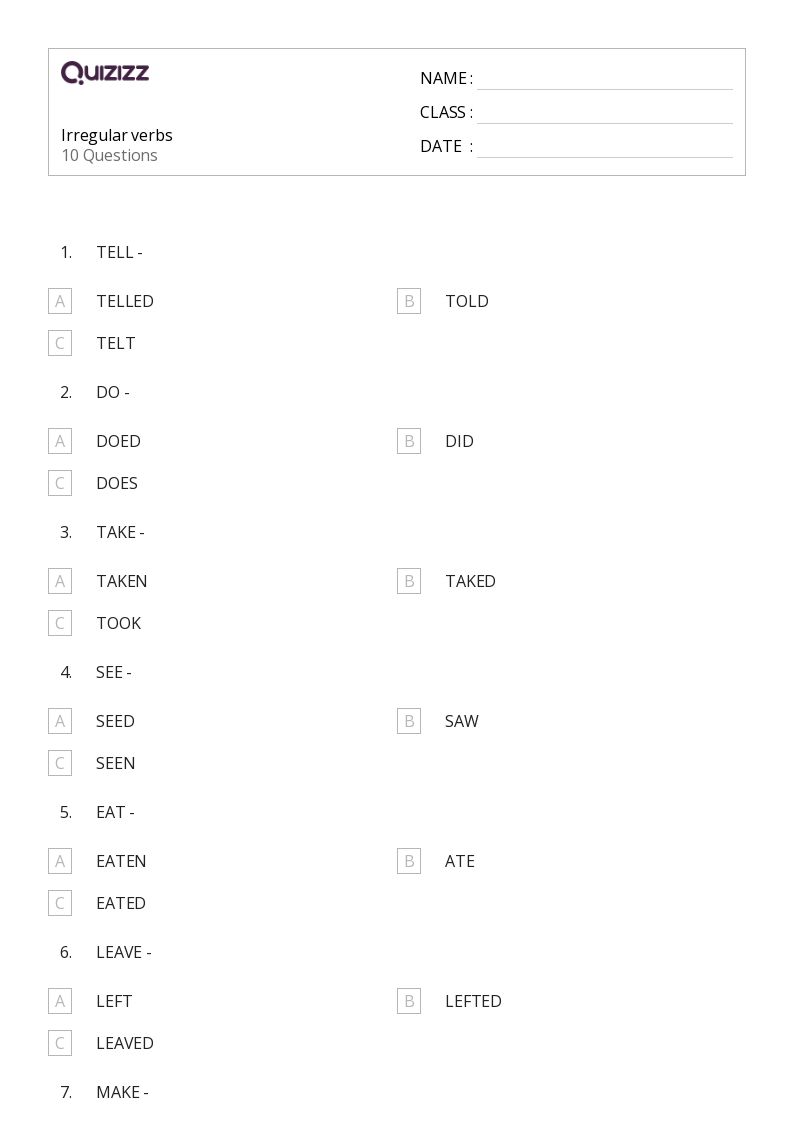Viewport: 794px width, 1123px height.
Task: Mark answer box C beside TELT
Action: [60, 343]
